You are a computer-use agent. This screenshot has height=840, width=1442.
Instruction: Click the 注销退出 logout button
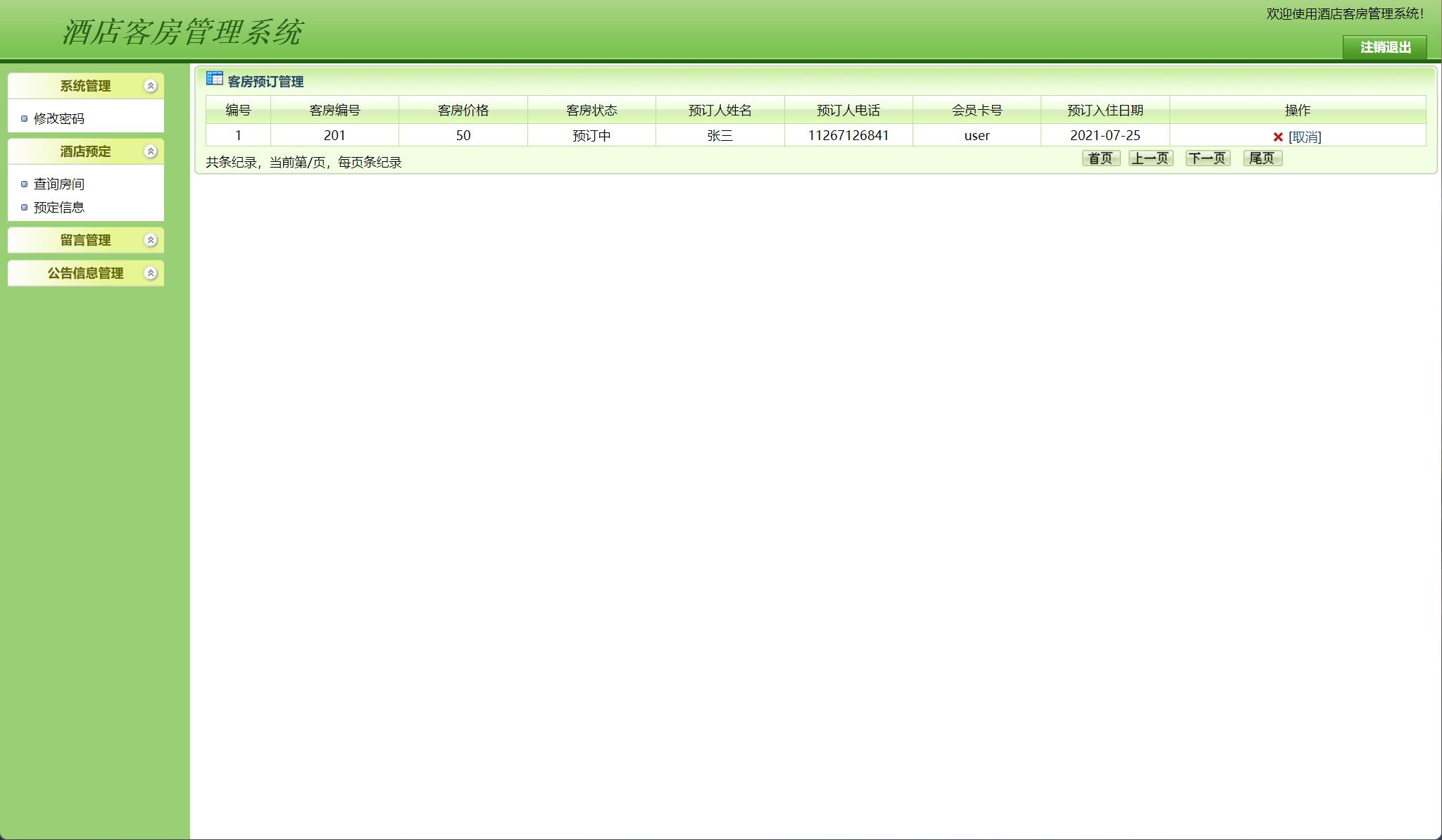(1385, 48)
